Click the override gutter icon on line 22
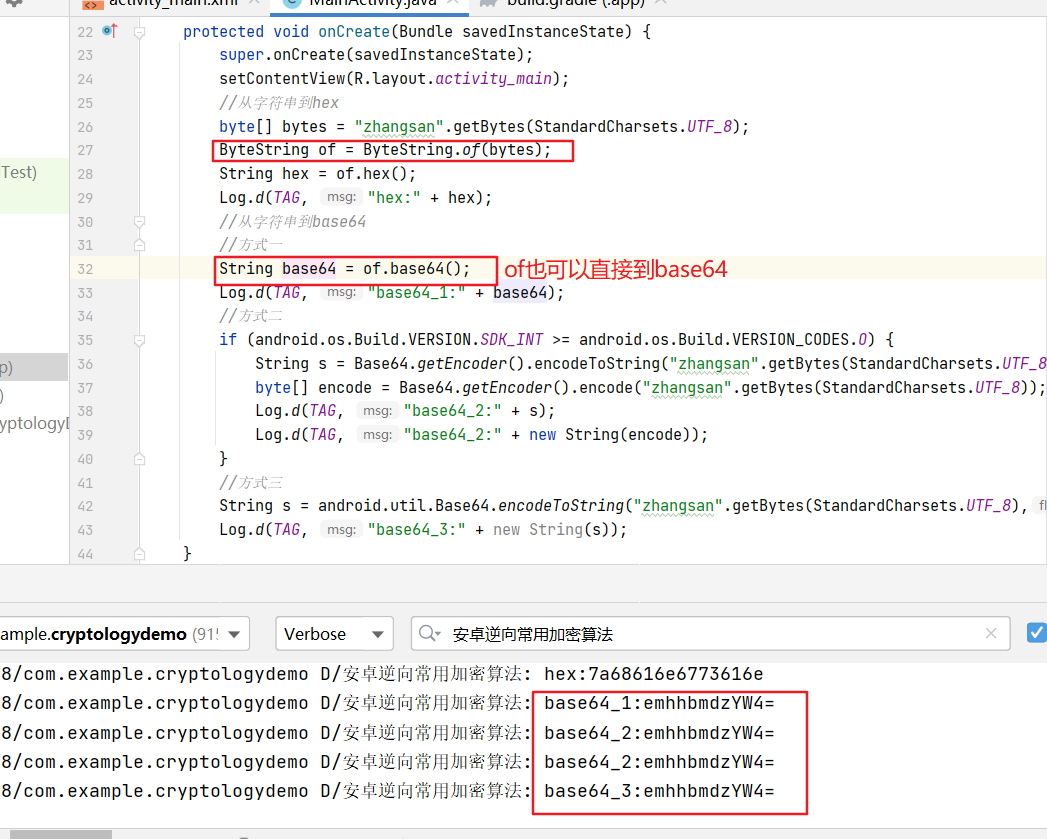The image size is (1047, 839). [x=110, y=31]
